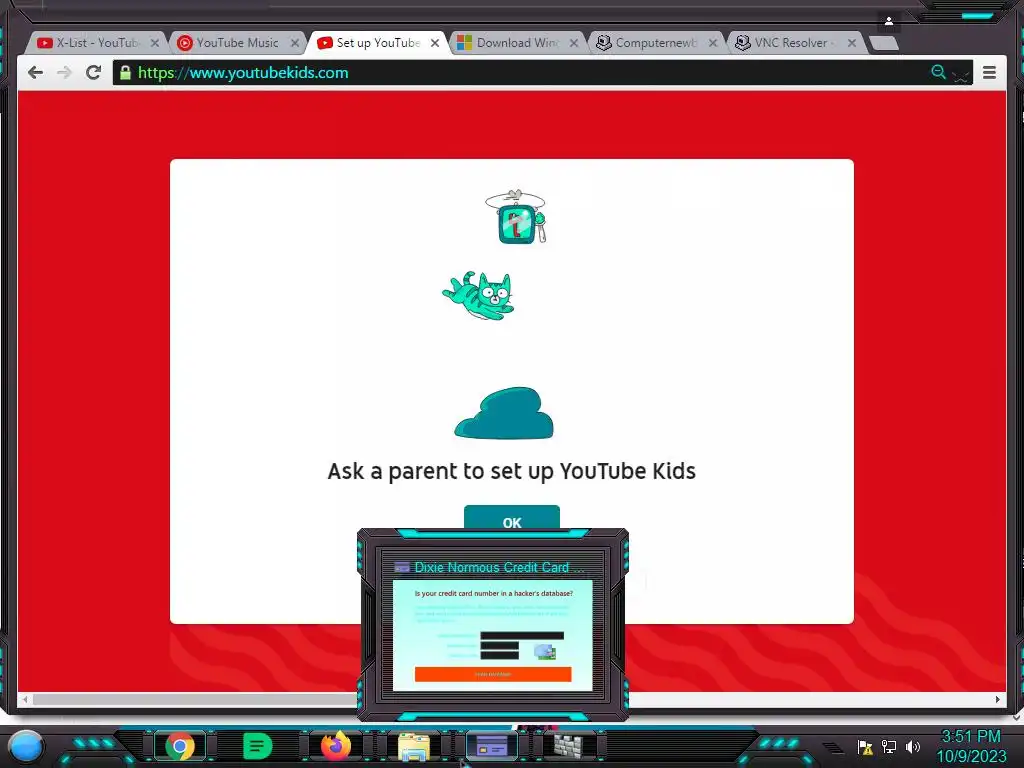This screenshot has height=768, width=1024.
Task: Close the Download Windows tab
Action: 574,43
